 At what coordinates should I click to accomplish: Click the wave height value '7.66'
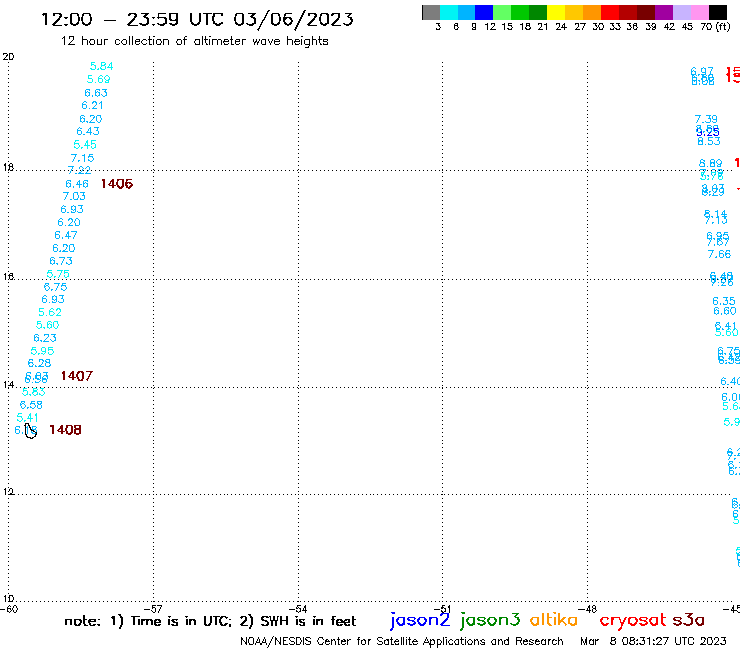pyautogui.click(x=719, y=254)
